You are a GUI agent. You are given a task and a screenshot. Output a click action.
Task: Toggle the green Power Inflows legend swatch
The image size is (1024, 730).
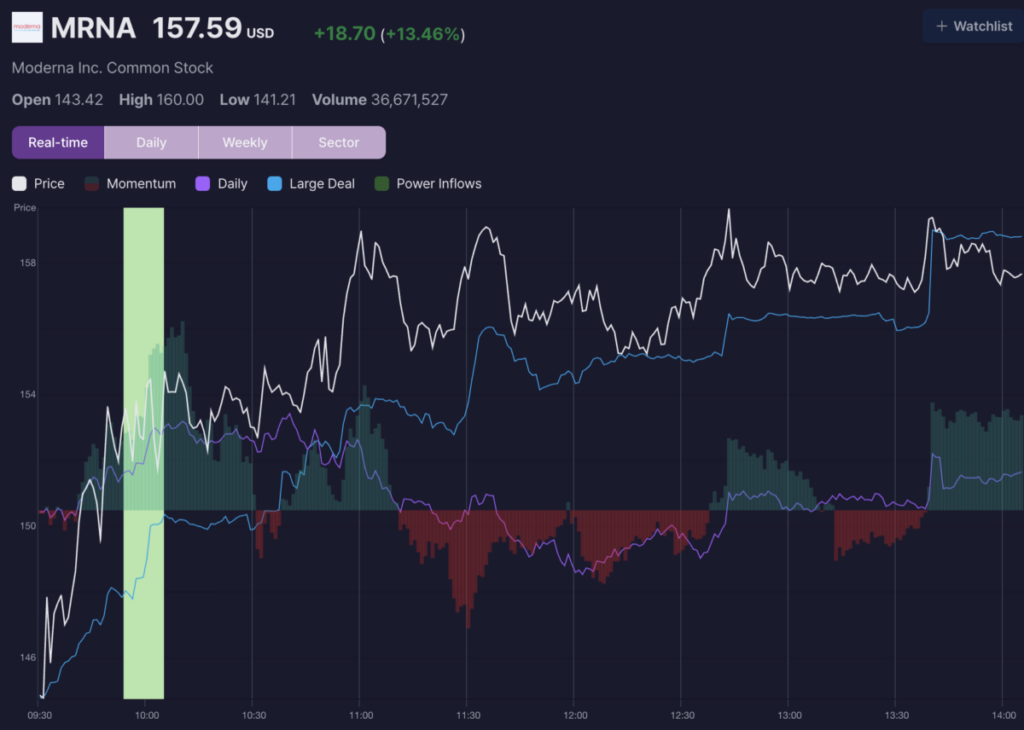tap(381, 183)
